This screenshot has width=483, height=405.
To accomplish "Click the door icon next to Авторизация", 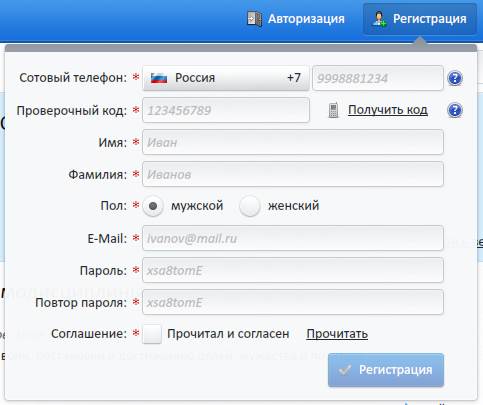I will click(254, 19).
